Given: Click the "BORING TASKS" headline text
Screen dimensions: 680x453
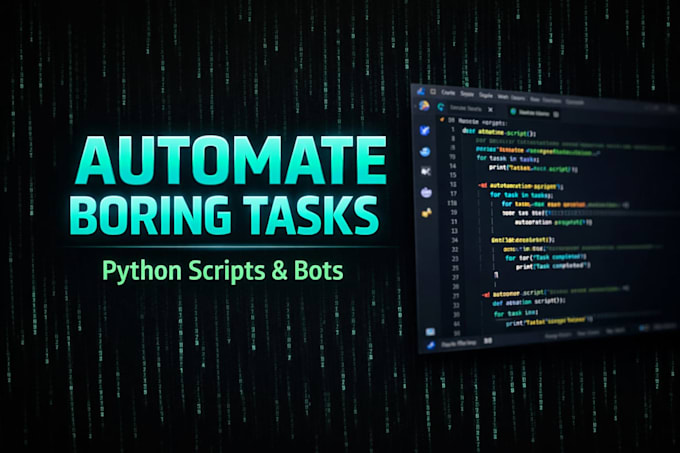Looking at the screenshot, I should (224, 215).
